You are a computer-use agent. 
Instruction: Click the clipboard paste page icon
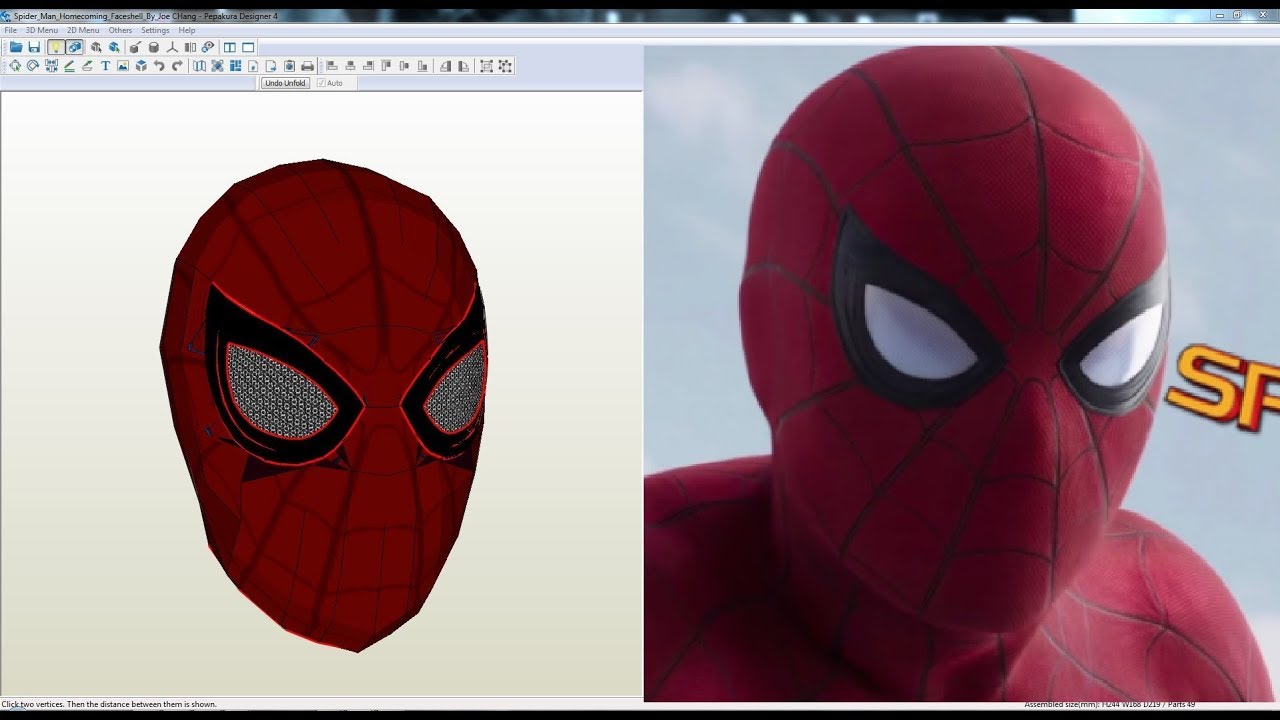pyautogui.click(x=289, y=66)
